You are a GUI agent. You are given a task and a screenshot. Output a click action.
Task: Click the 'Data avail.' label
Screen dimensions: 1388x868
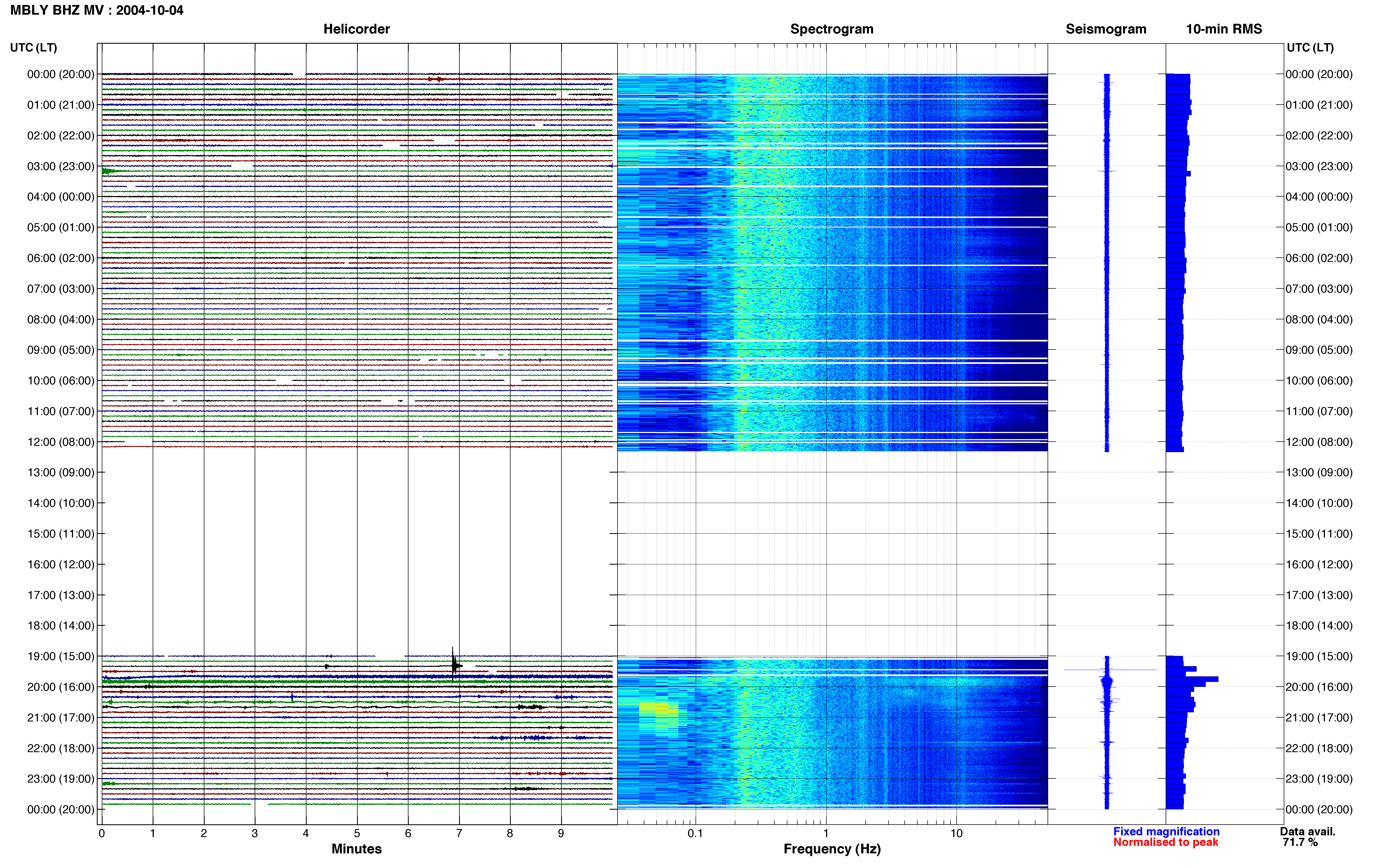tap(1308, 831)
